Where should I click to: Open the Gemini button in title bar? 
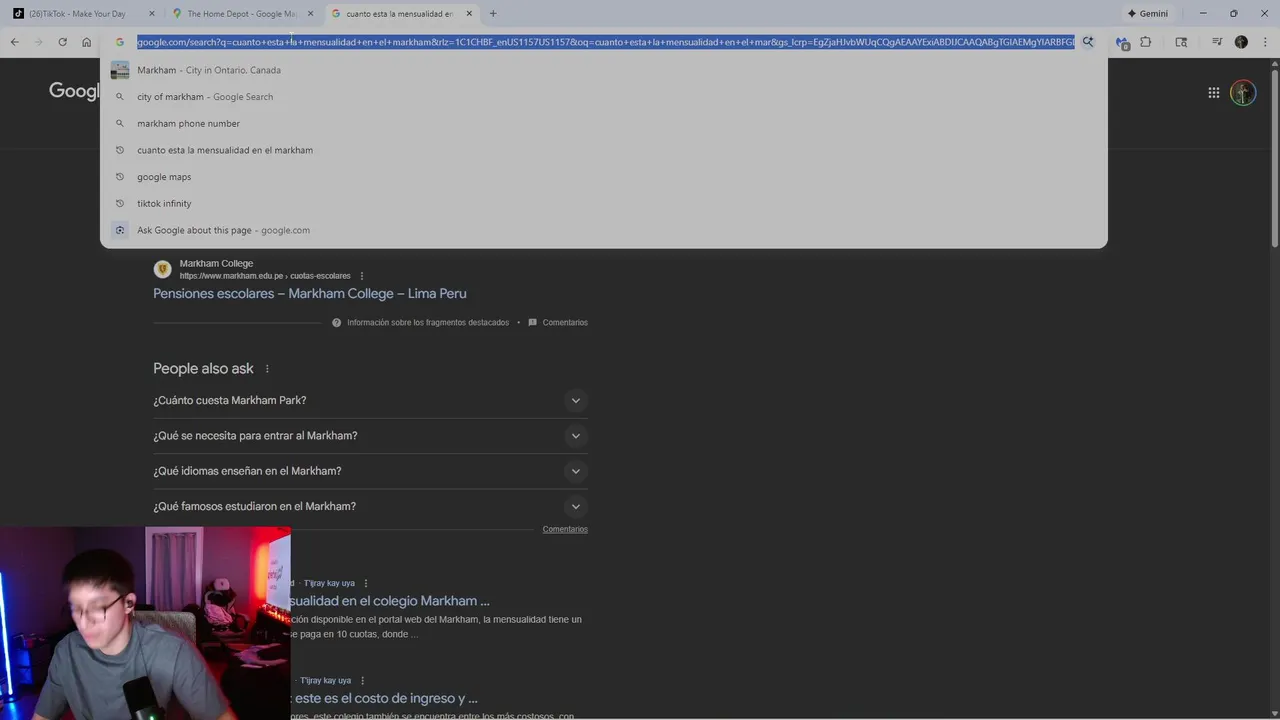[x=1148, y=13]
